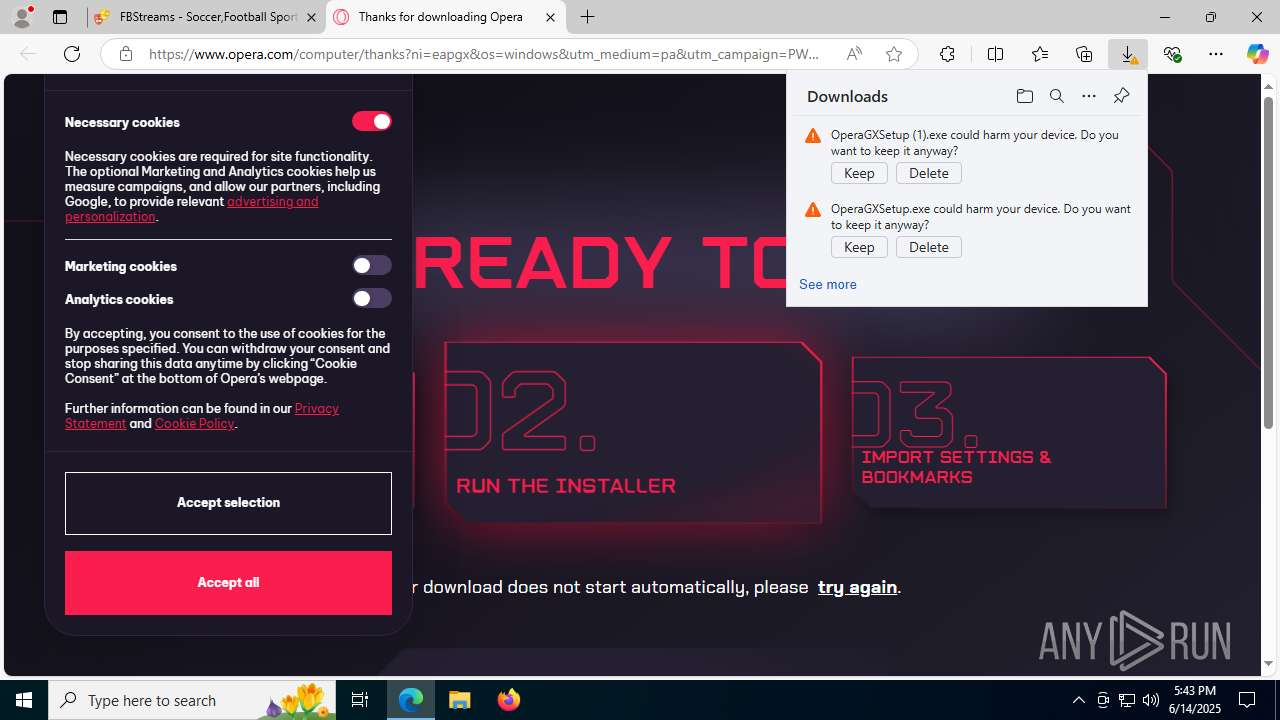Open the Collections icon
The image size is (1280, 720).
(x=1084, y=54)
